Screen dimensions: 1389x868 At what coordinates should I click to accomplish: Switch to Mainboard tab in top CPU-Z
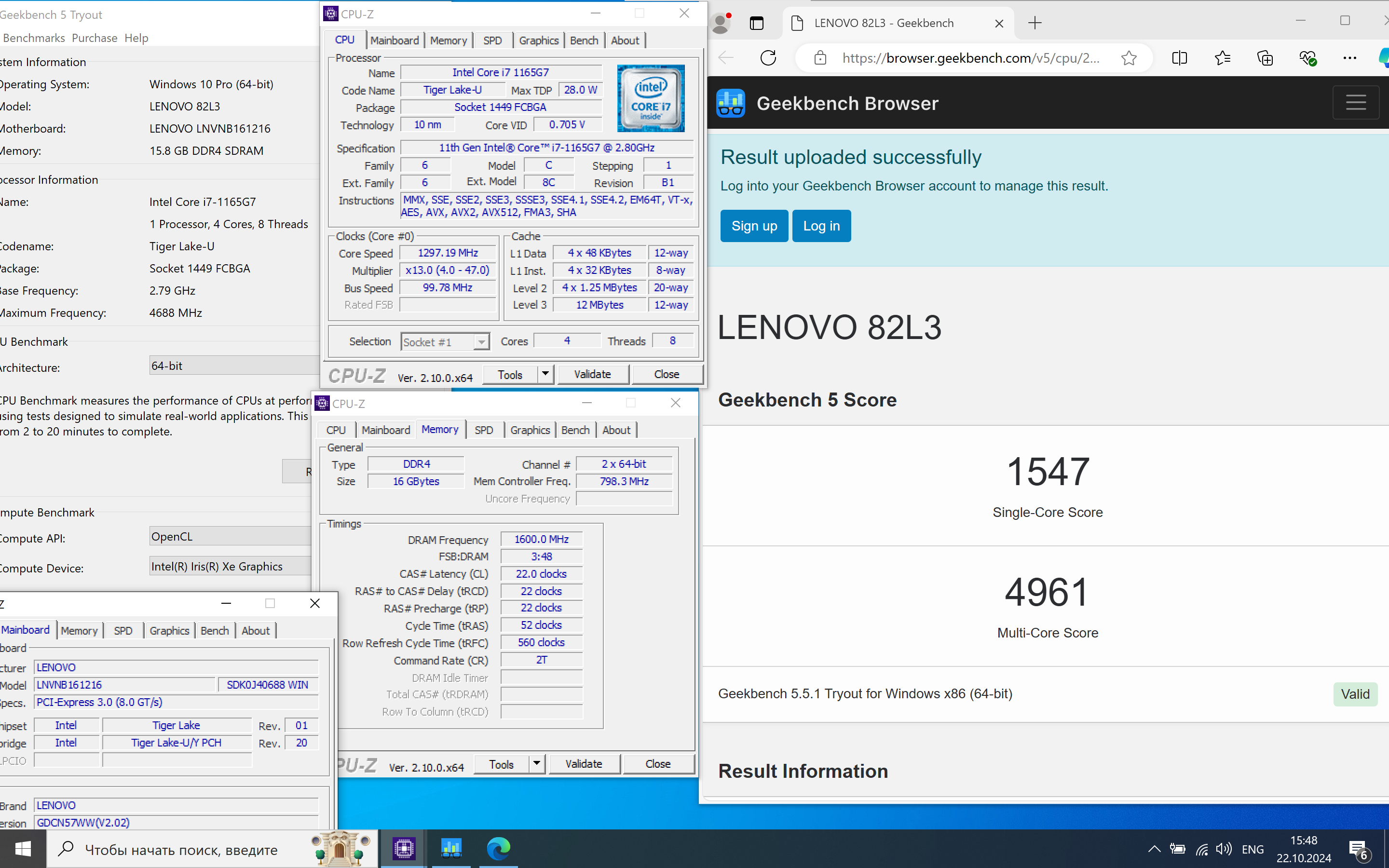click(x=395, y=40)
